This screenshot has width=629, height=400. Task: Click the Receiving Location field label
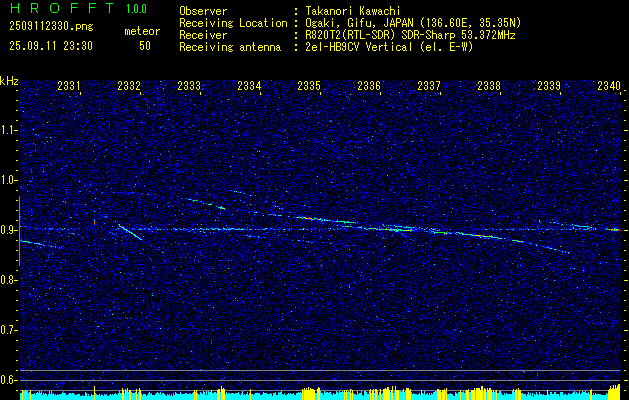(x=233, y=23)
